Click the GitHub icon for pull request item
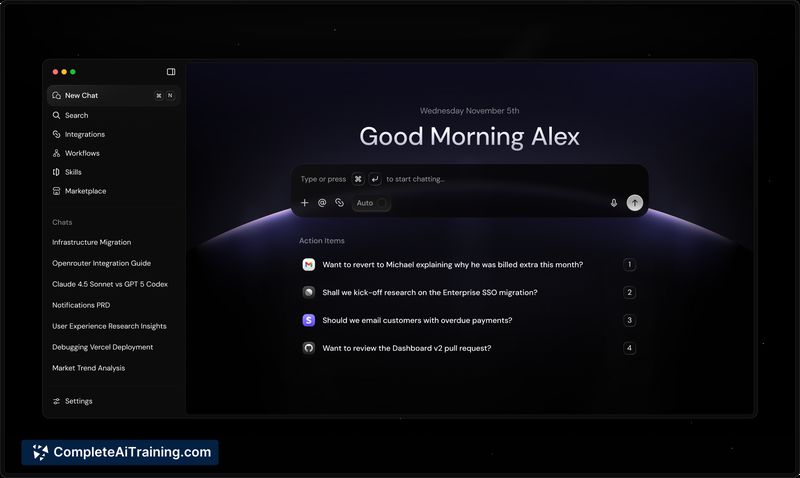Image resolution: width=800 pixels, height=478 pixels. pyautogui.click(x=309, y=348)
